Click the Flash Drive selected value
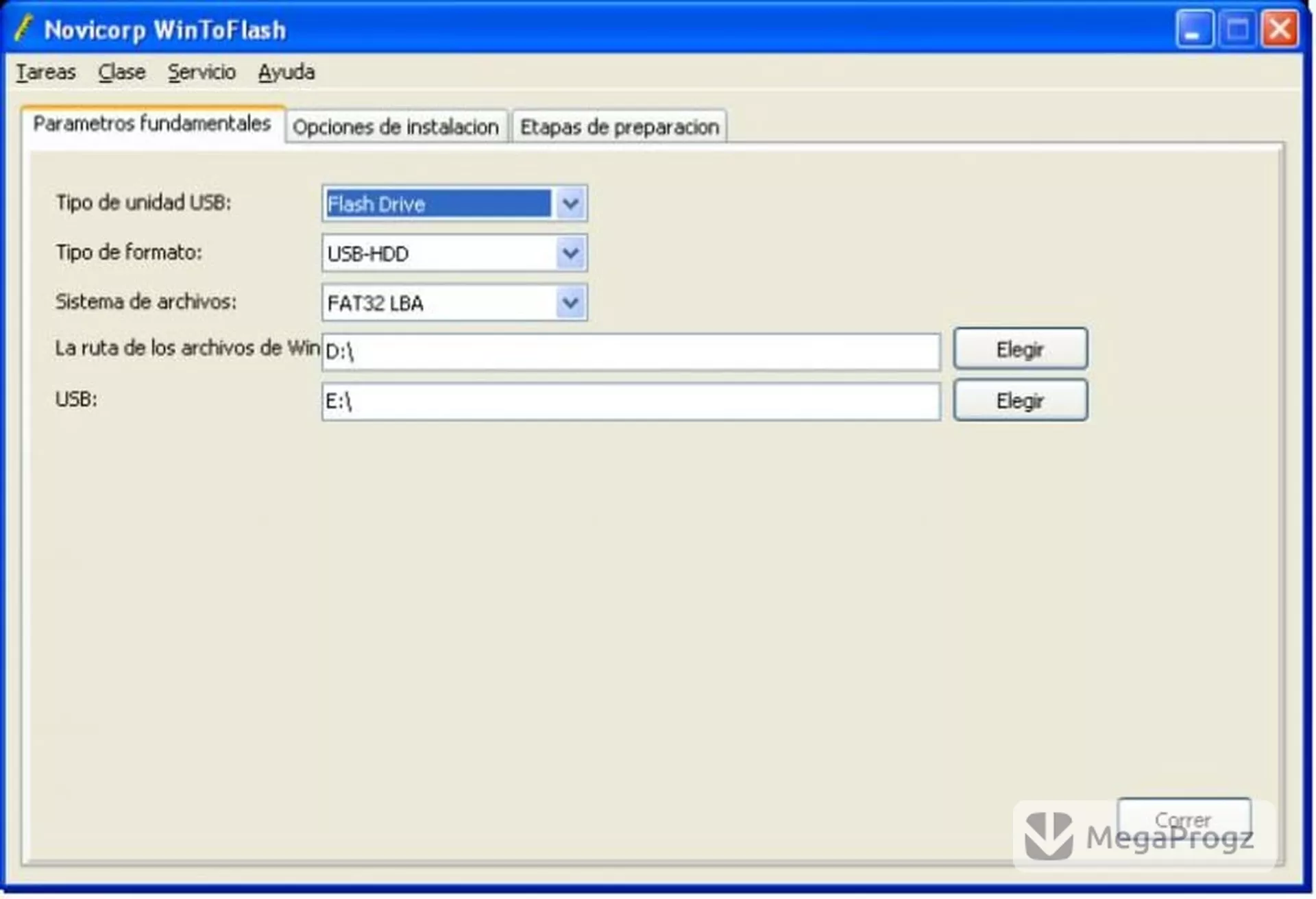The width and height of the screenshot is (1316, 899). click(x=438, y=204)
